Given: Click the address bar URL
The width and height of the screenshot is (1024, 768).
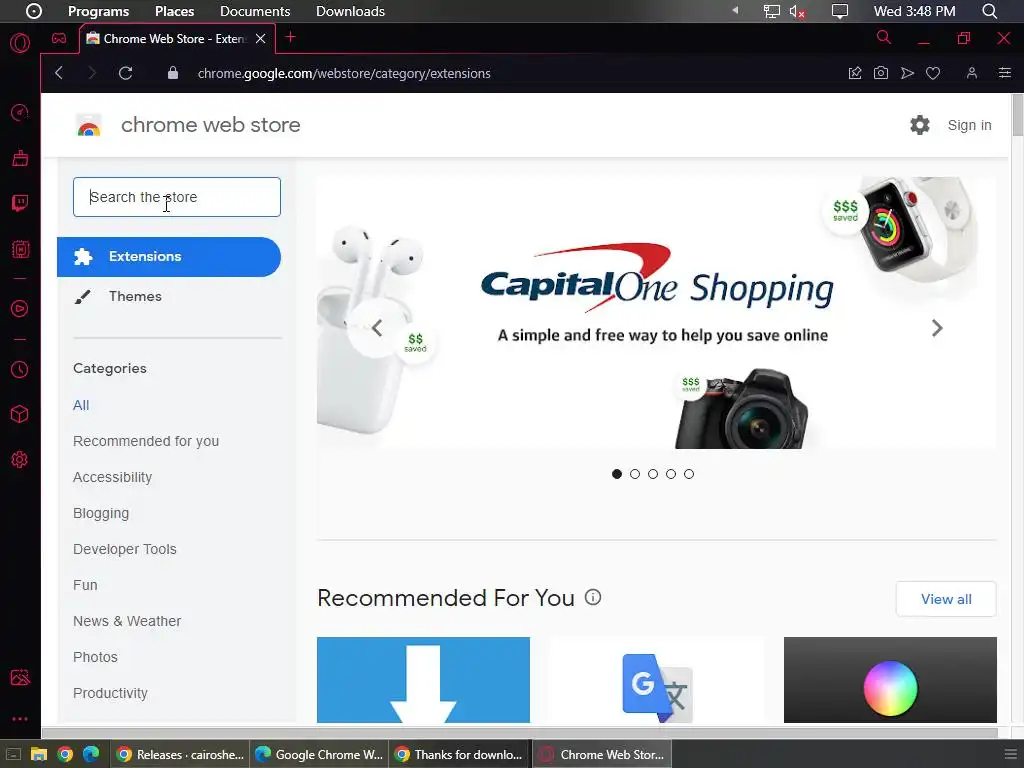Looking at the screenshot, I should [344, 73].
